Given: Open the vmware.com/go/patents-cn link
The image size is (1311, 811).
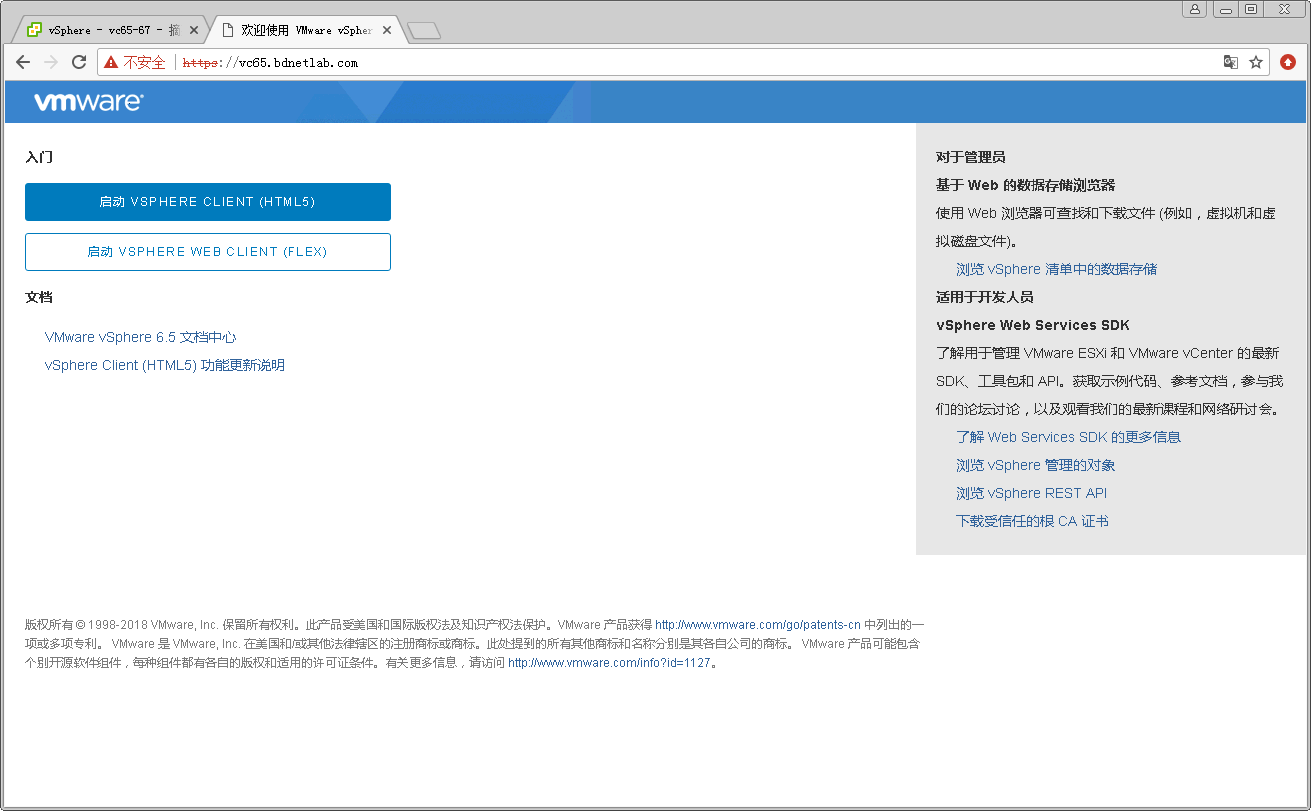Looking at the screenshot, I should (758, 624).
